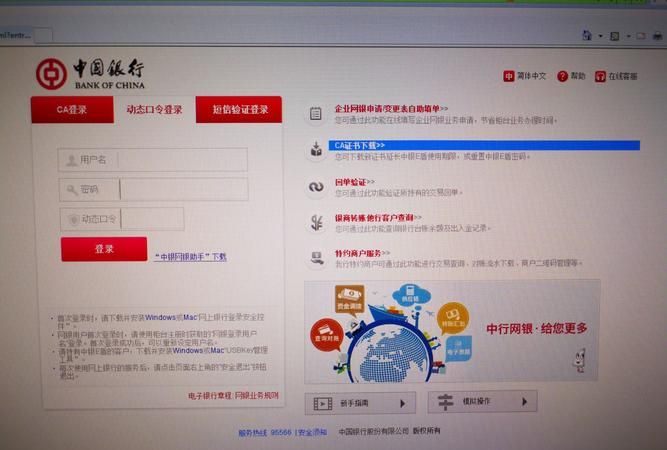Click Mac link for USBKey management tool
Viewport: 667px width, 450px height.
pos(217,351)
